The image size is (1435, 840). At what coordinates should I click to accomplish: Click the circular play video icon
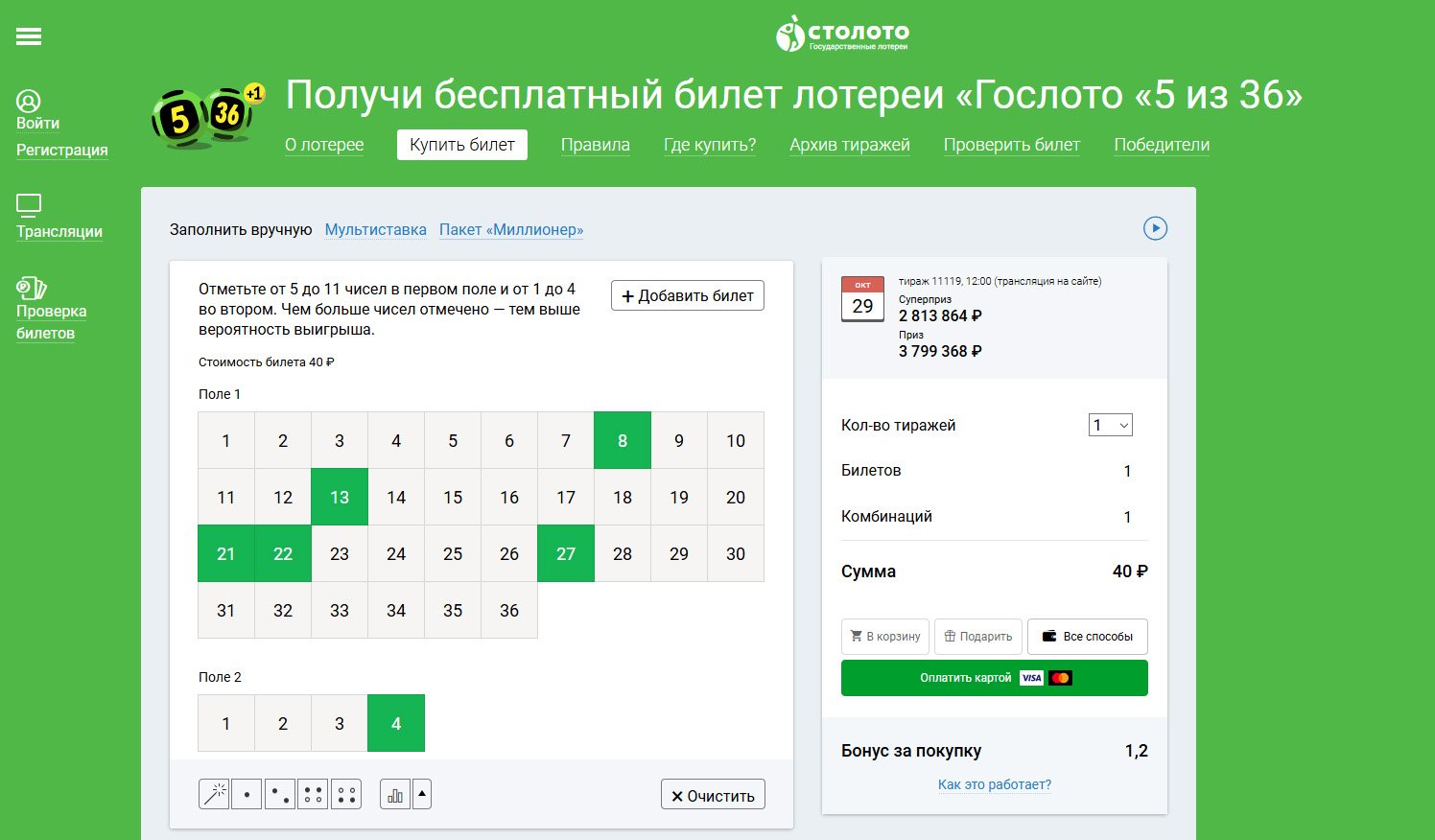tap(1155, 228)
